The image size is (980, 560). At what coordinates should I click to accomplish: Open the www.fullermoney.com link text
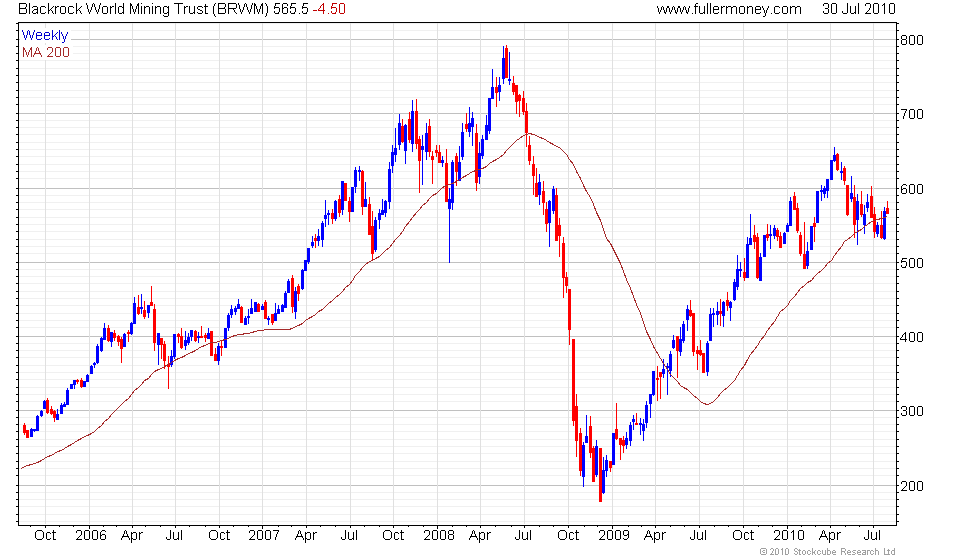(x=729, y=9)
